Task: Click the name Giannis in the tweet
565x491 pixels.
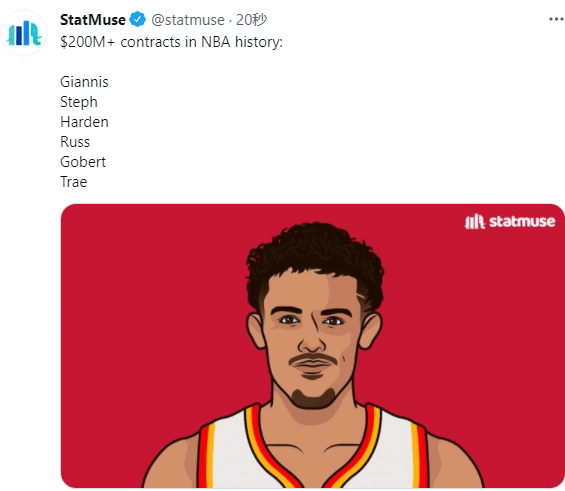Action: click(84, 82)
